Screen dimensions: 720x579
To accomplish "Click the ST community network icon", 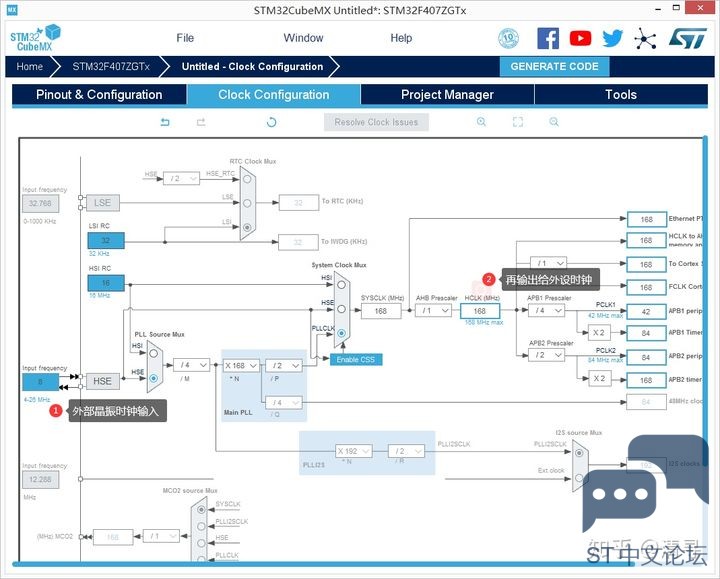I will pyautogui.click(x=645, y=38).
